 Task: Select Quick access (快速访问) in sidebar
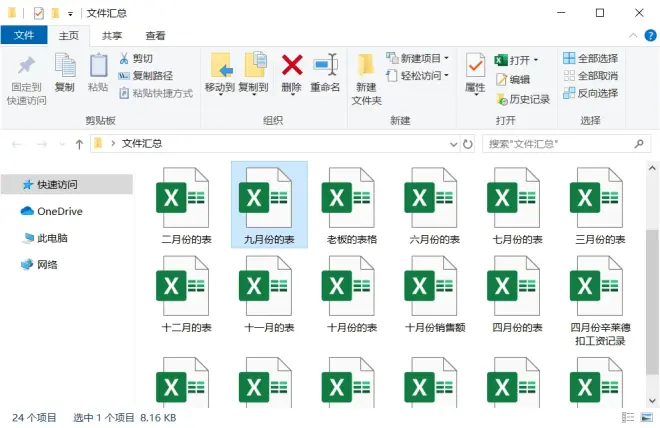[x=67, y=184]
